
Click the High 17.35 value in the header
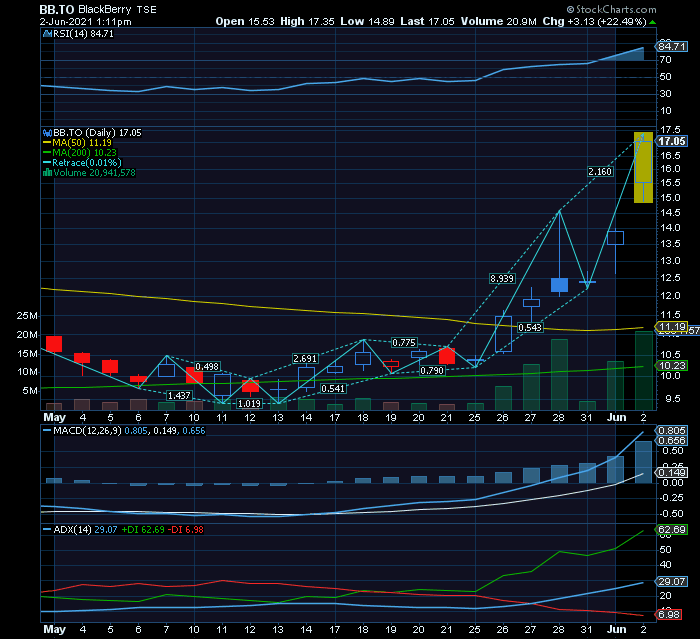tap(307, 21)
